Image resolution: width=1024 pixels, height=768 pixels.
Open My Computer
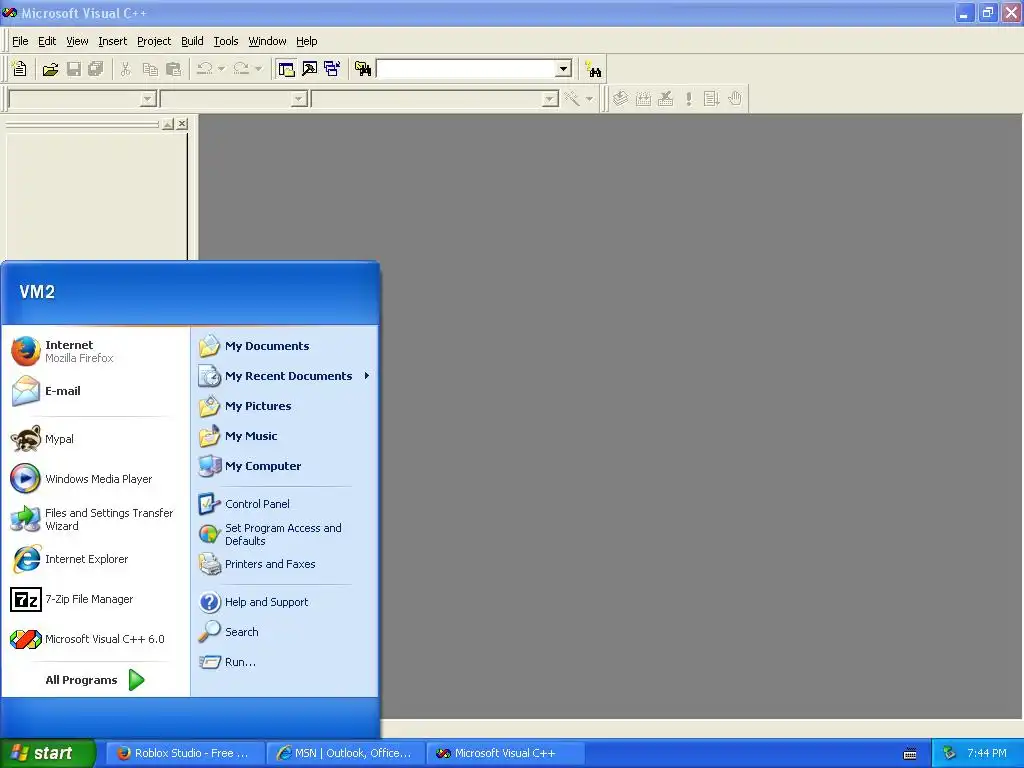click(x=284, y=466)
